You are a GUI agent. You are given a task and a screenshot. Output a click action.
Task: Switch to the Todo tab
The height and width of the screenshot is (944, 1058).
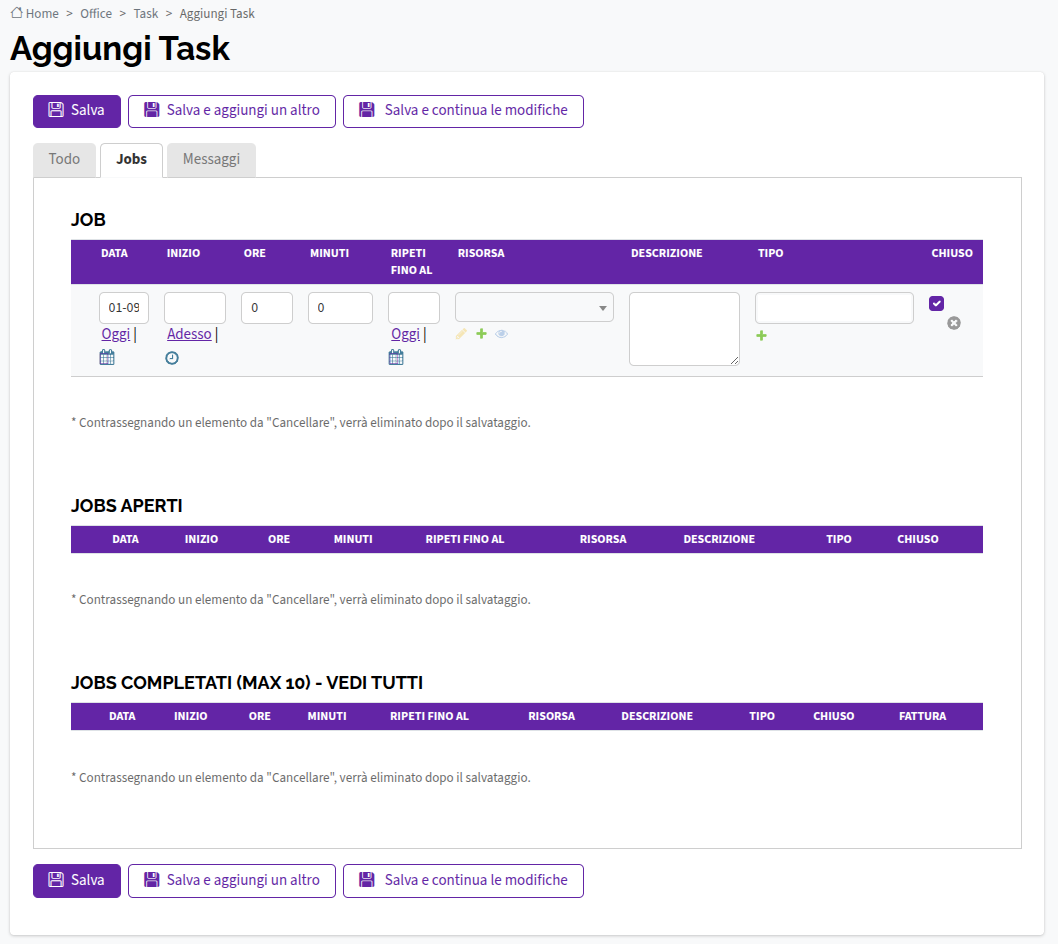click(x=64, y=159)
